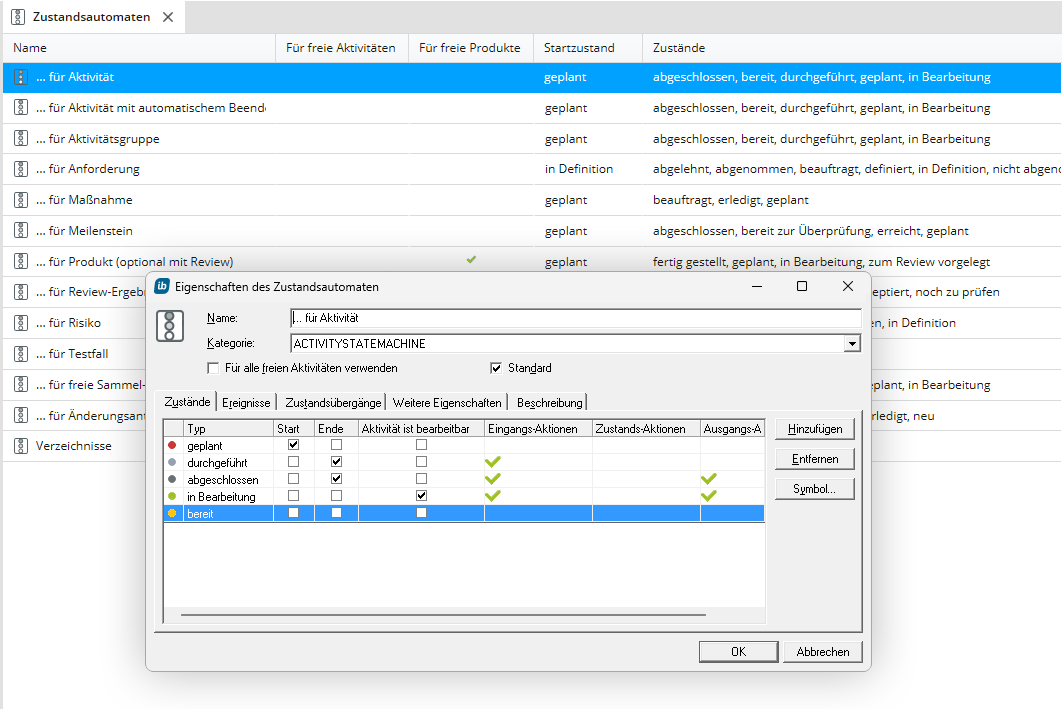Open the Ereignisse tab
The image size is (1062, 709).
pos(245,402)
